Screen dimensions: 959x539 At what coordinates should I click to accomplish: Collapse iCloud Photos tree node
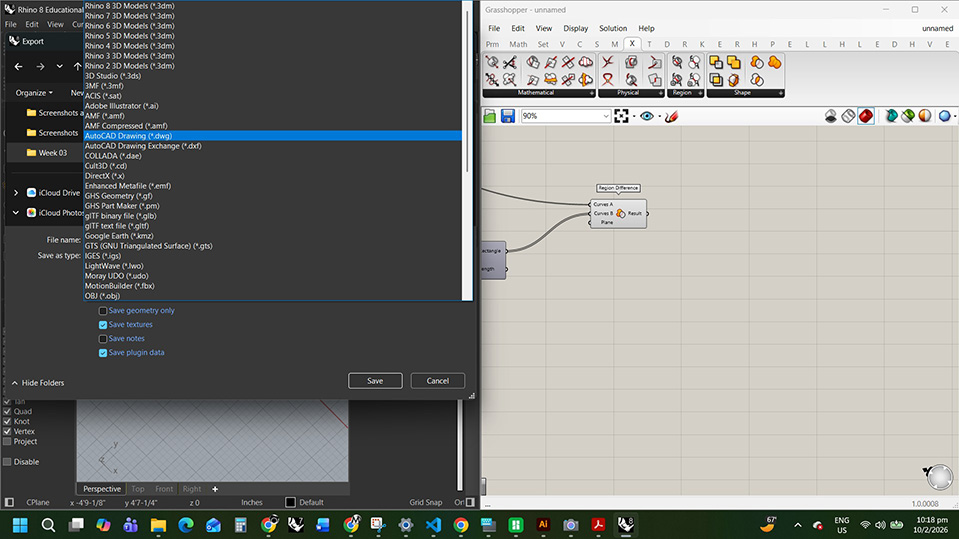16,213
